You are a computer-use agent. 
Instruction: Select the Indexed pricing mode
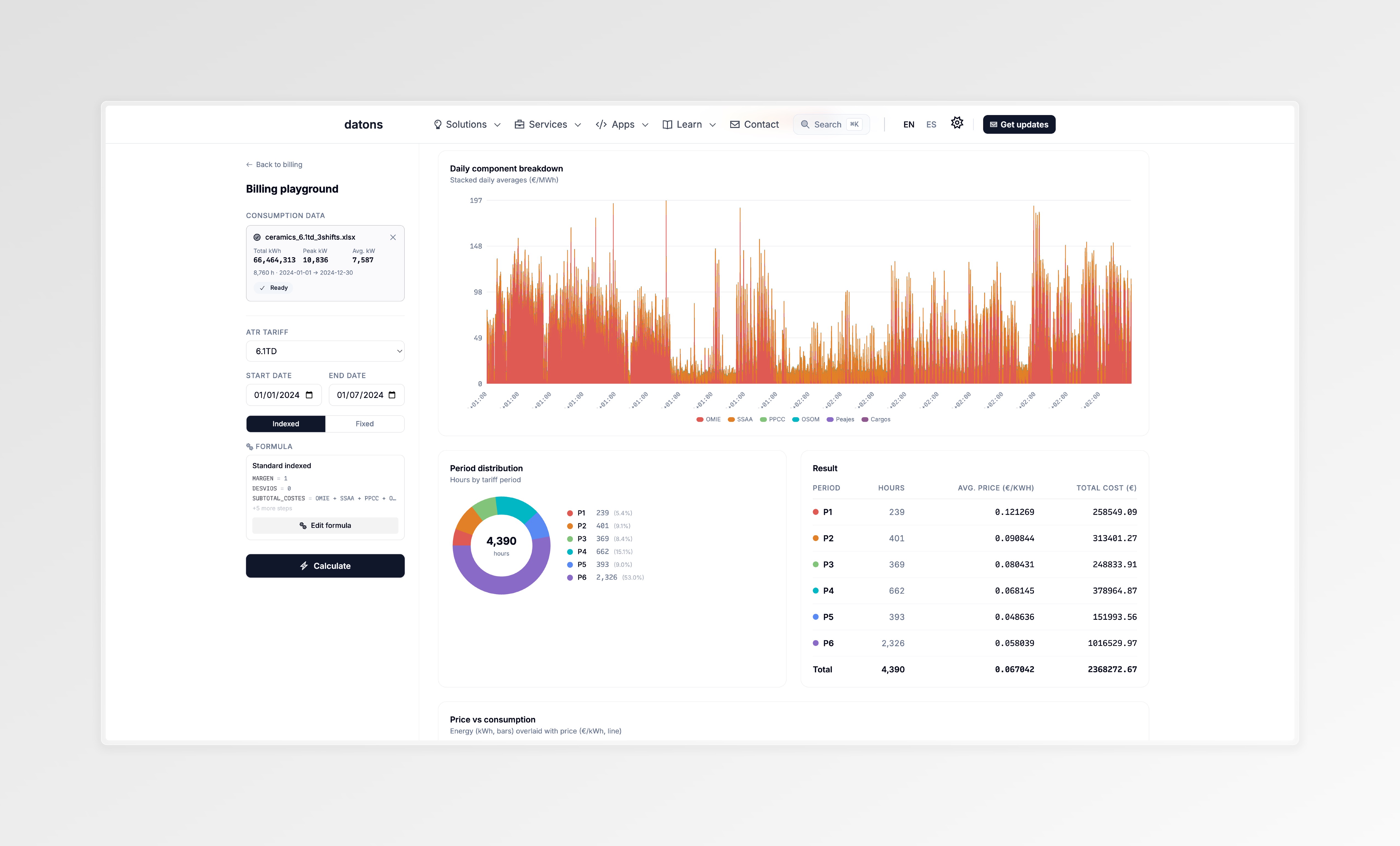coord(285,423)
